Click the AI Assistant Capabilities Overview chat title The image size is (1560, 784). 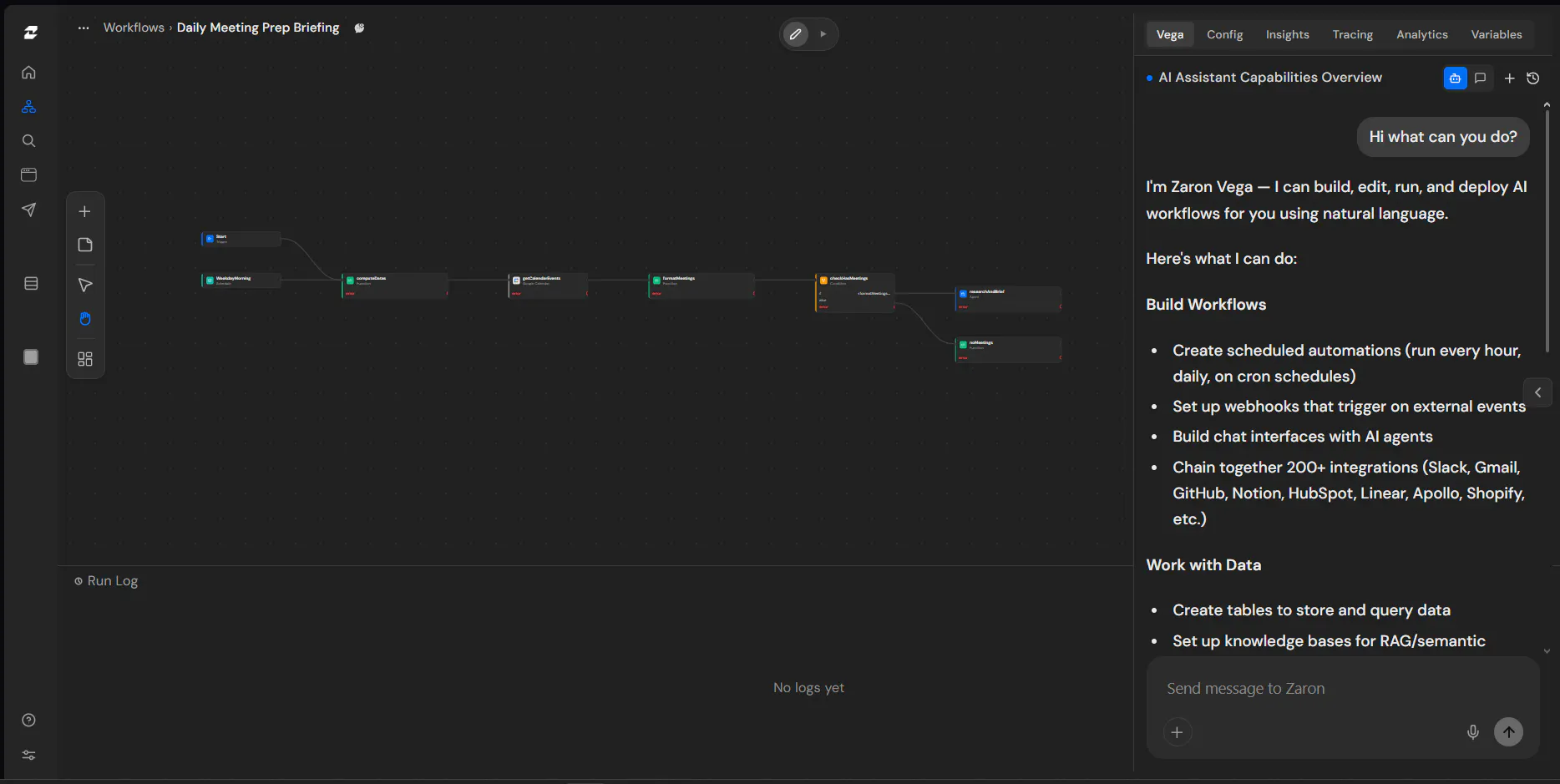click(1270, 78)
